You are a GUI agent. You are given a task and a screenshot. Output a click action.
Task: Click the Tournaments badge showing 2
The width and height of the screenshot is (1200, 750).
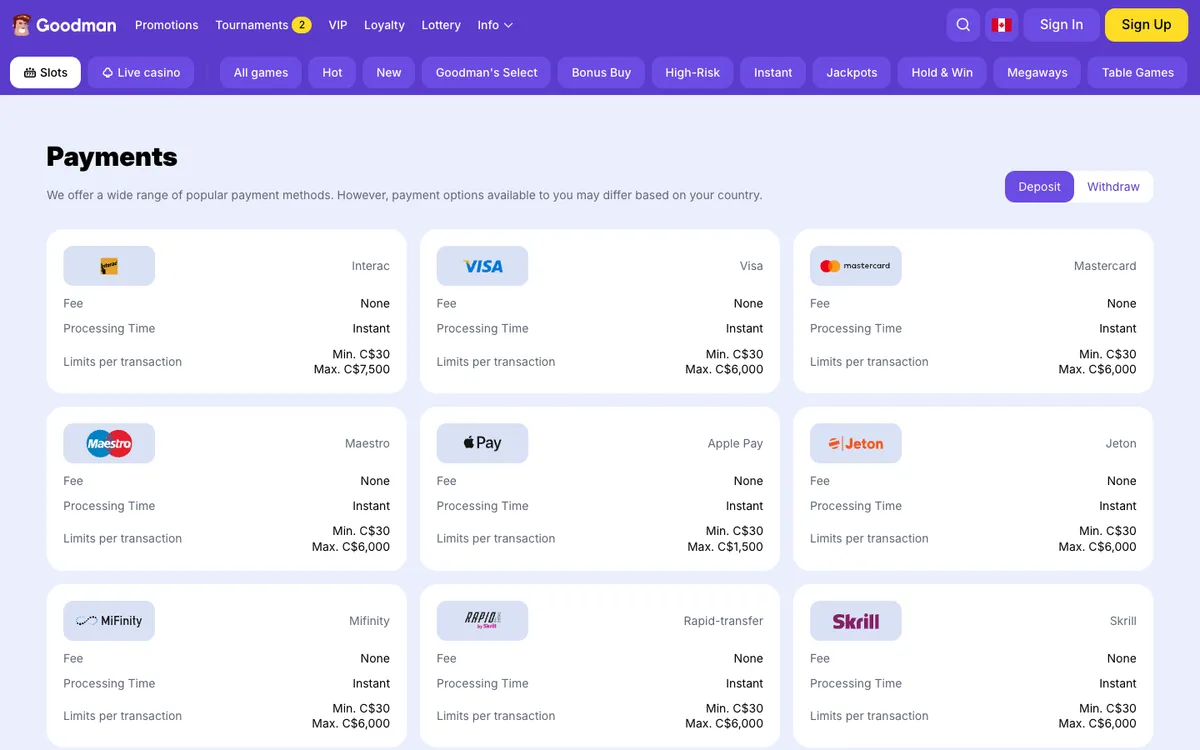(301, 25)
